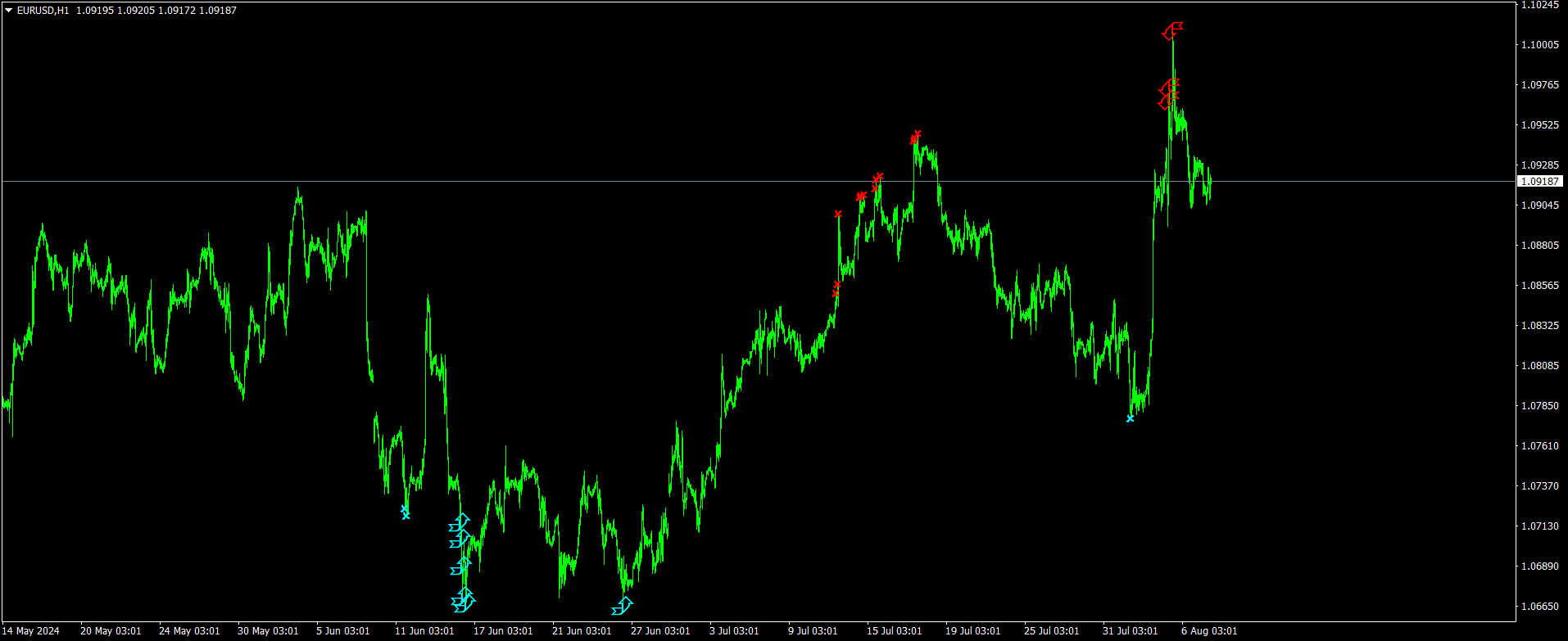Click the 11 Jun 03:01 time label
This screenshot has height=641, width=1568.
424,631
